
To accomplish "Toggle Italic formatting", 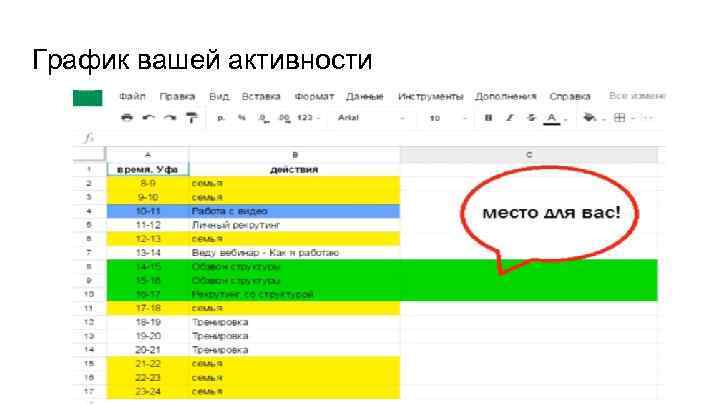I will [510, 118].
